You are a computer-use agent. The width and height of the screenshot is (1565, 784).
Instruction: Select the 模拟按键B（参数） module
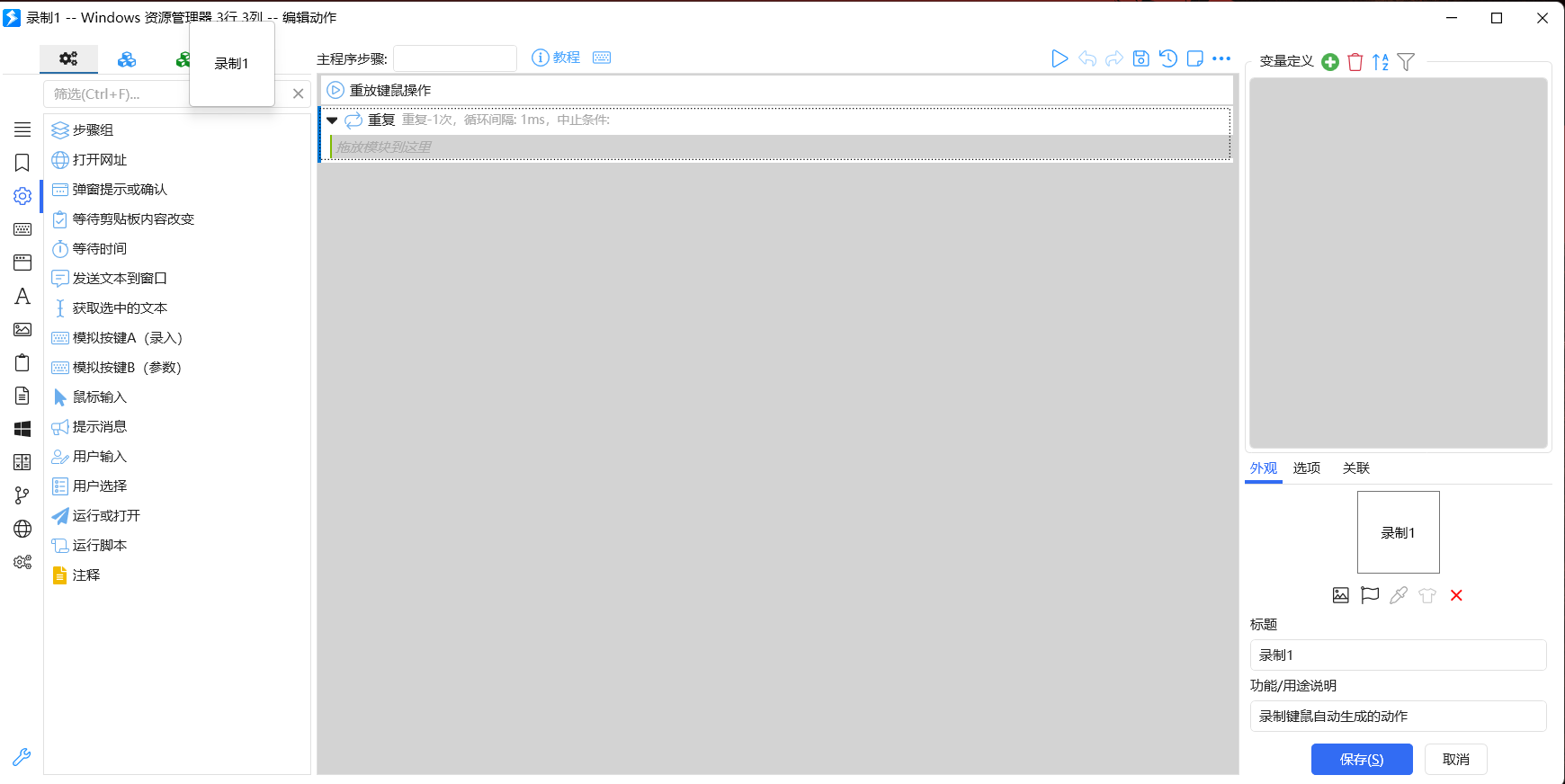(176, 368)
